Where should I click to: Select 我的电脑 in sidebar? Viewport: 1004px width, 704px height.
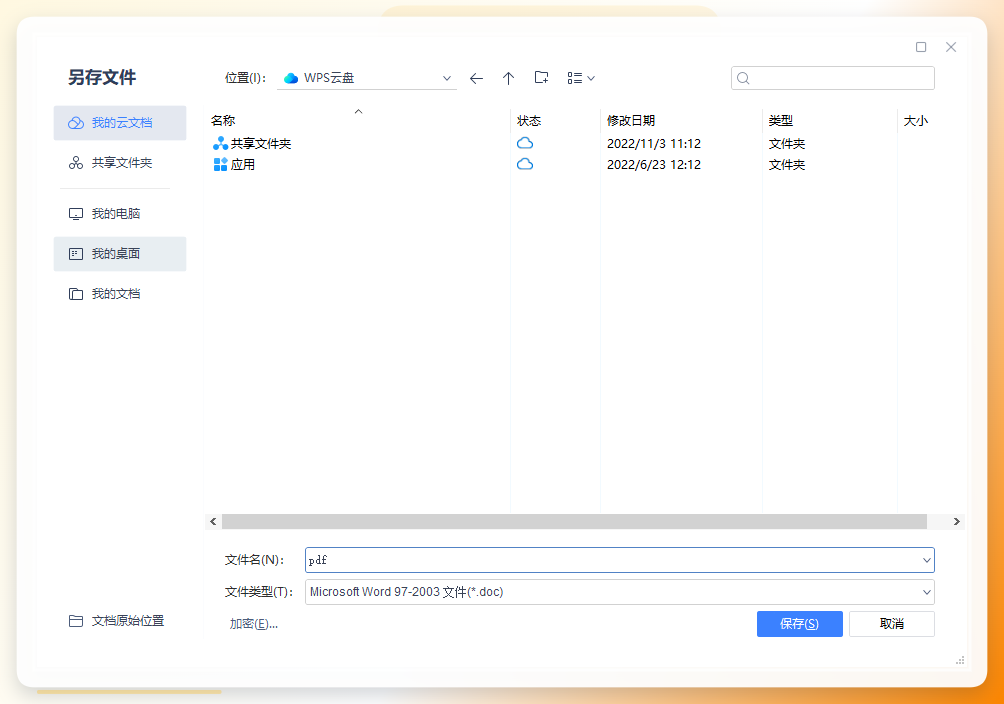[120, 213]
